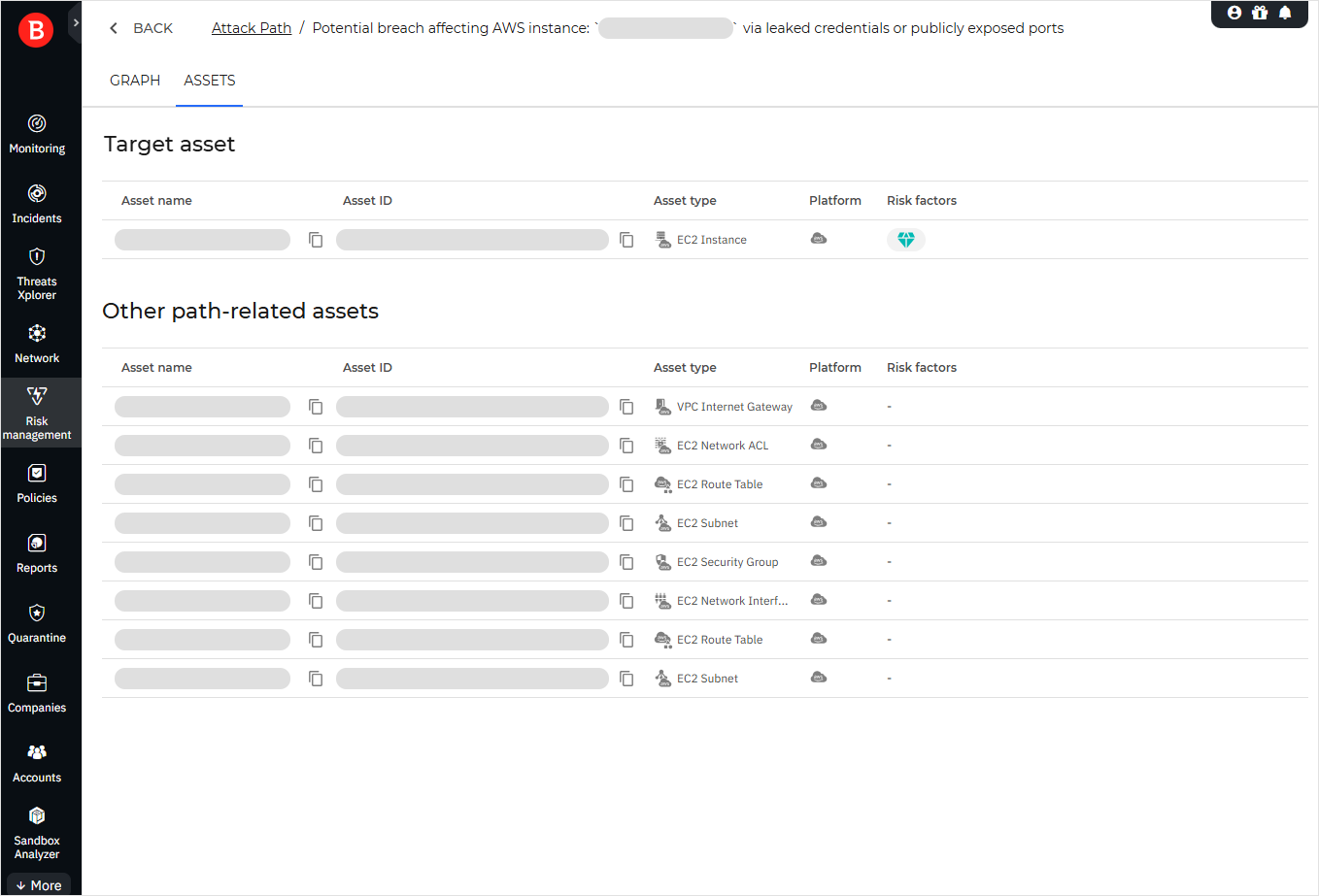1319x896 pixels.
Task: Select the ASSETS tab
Action: pos(210,81)
